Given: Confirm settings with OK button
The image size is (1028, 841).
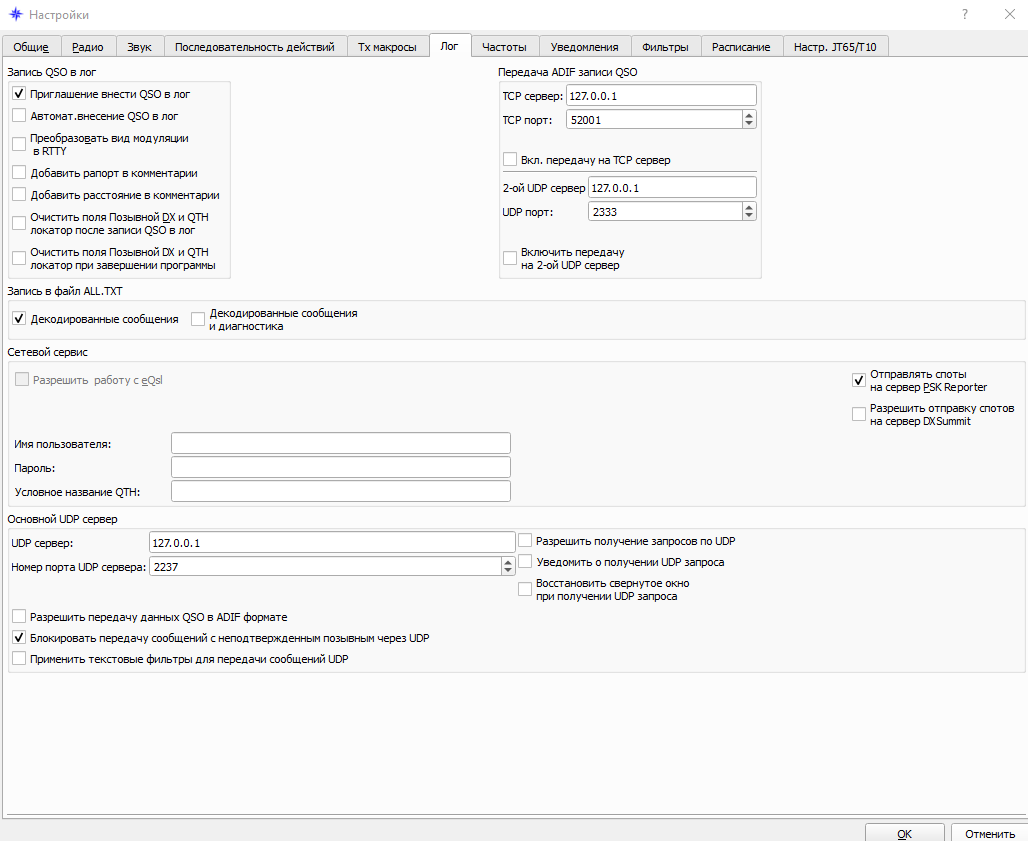Looking at the screenshot, I should click(904, 832).
